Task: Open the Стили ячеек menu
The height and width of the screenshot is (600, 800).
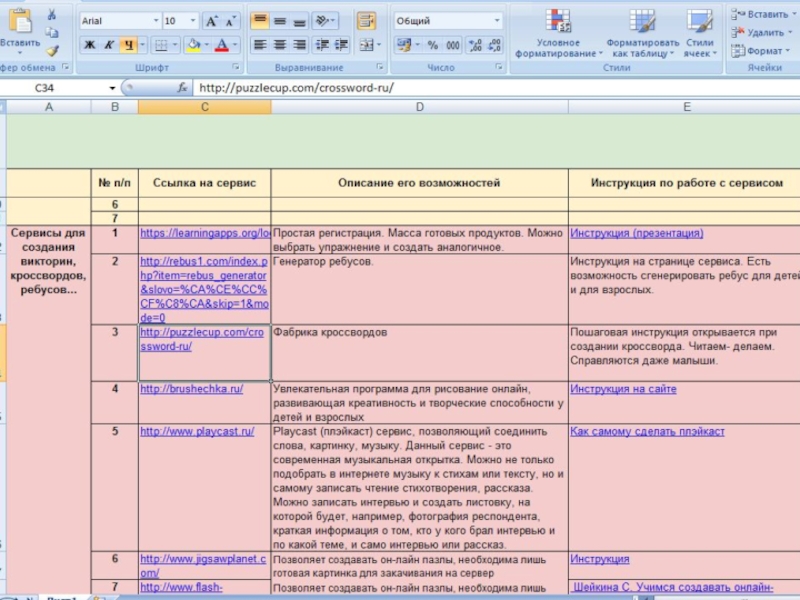Action: click(700, 35)
